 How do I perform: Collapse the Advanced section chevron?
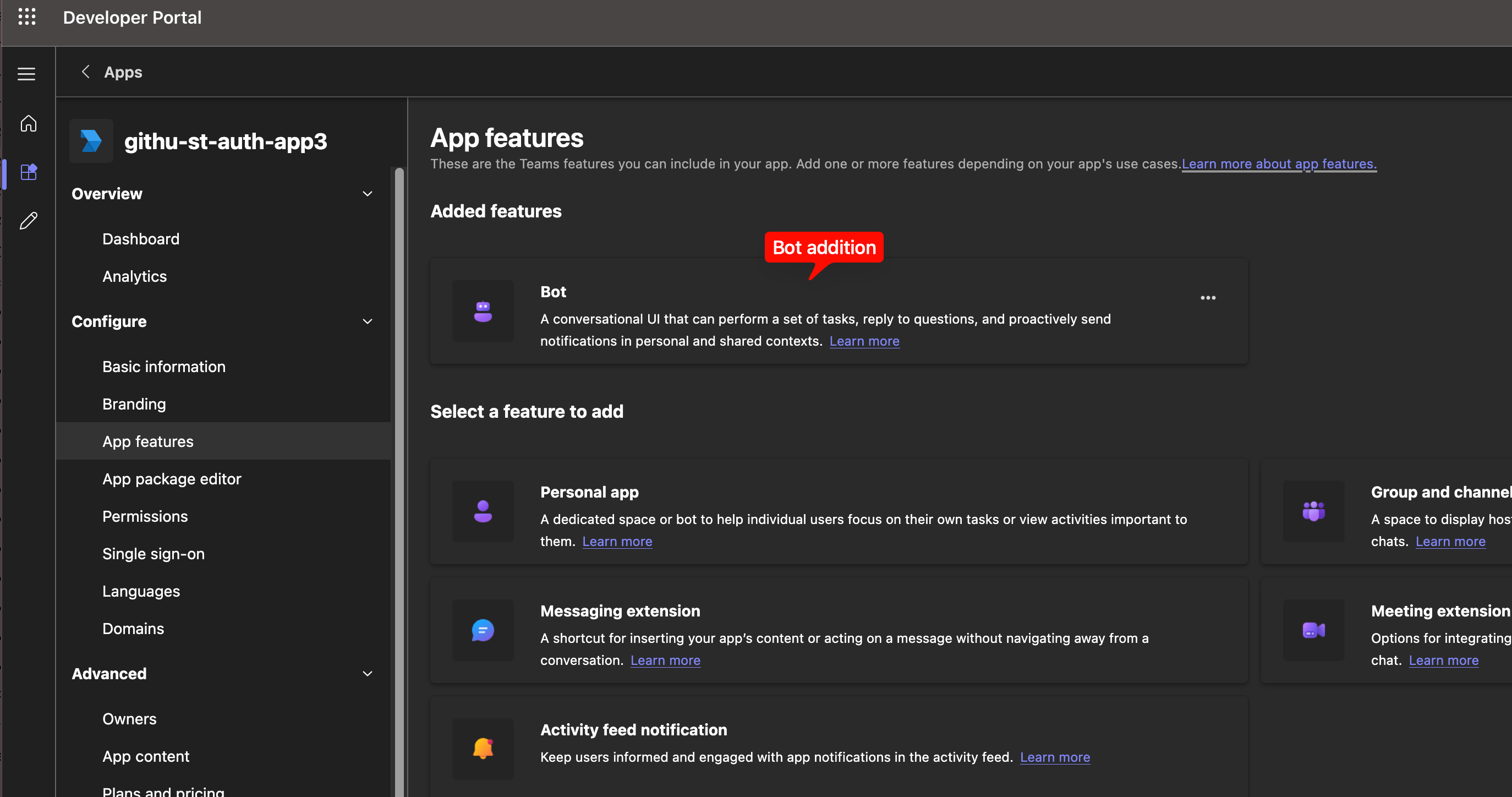(x=368, y=674)
